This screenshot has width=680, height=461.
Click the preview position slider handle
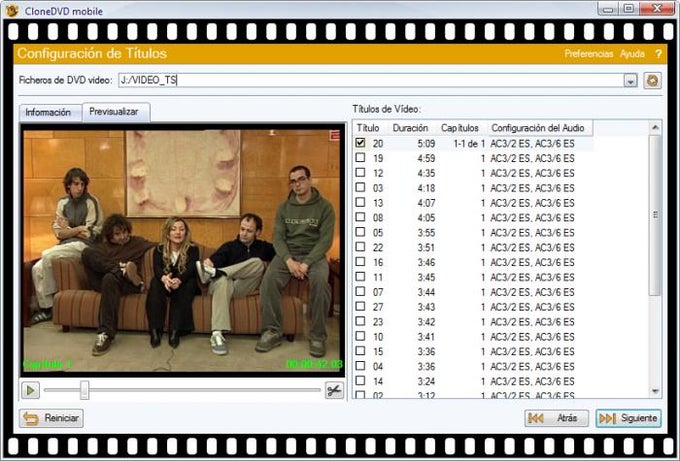(85, 390)
